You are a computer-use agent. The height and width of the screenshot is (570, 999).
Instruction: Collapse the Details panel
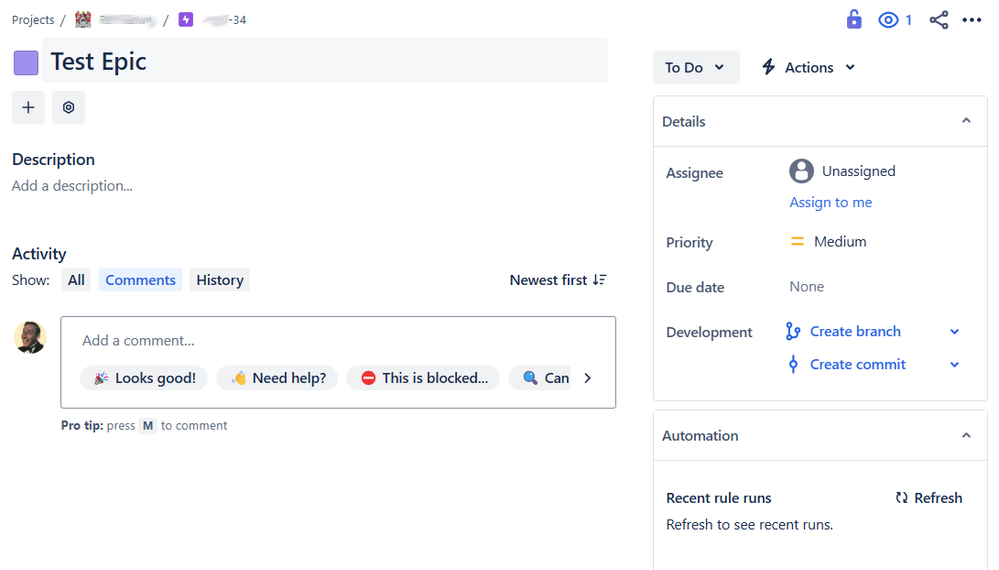click(966, 121)
